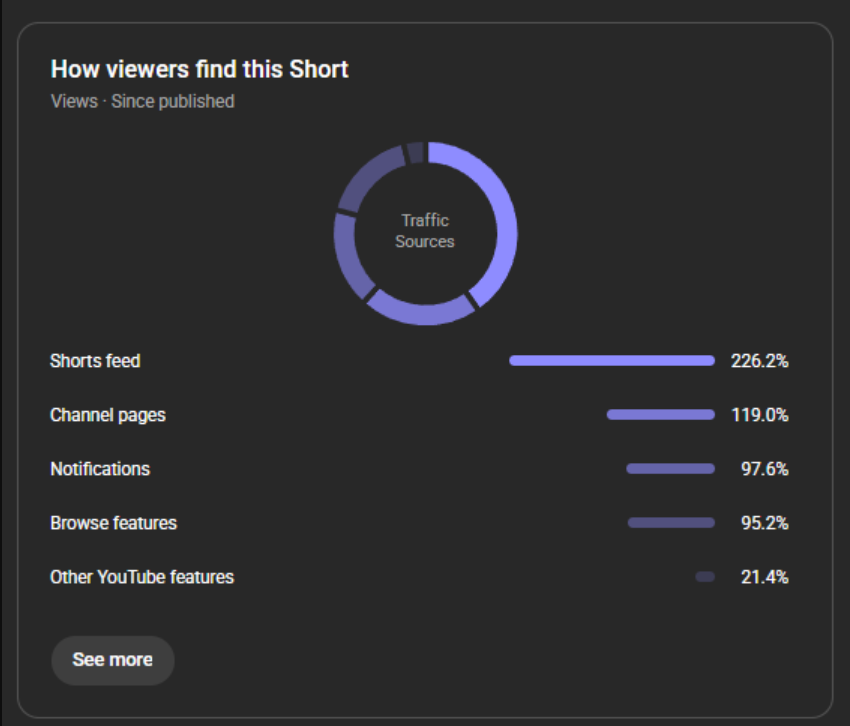Click the Shorts feed progress bar

tap(612, 361)
